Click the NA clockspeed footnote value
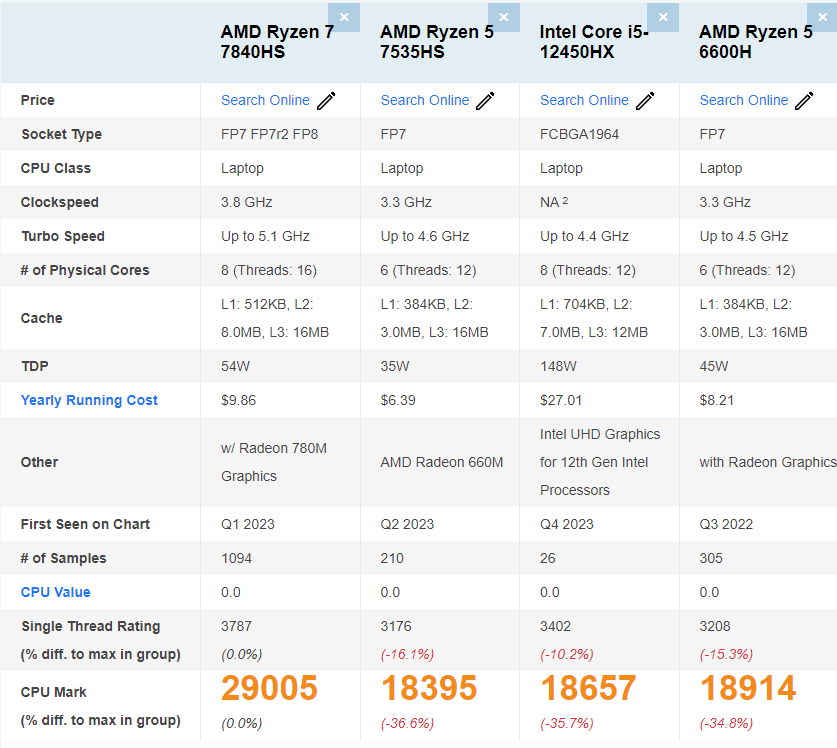This screenshot has width=837, height=748. [x=554, y=202]
